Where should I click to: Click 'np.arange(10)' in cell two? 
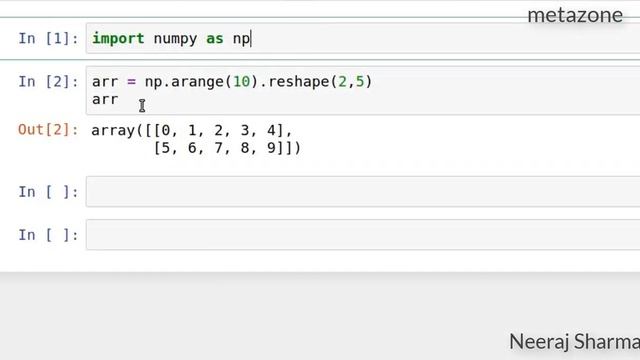click(x=202, y=82)
